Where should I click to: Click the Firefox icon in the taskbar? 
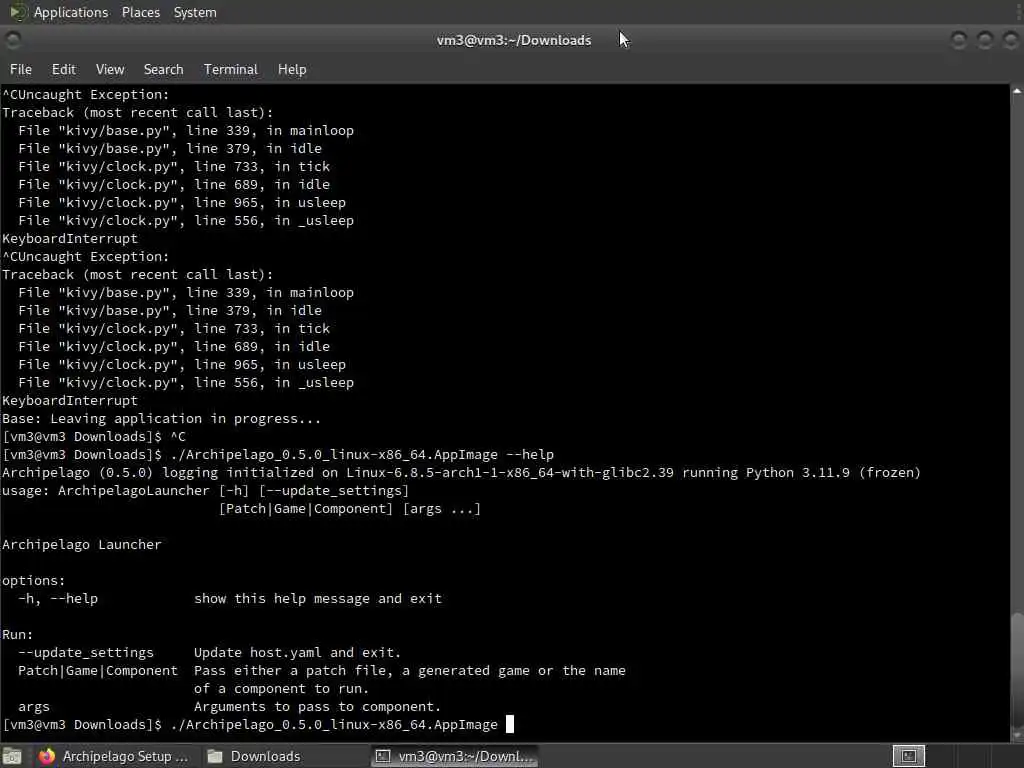click(x=47, y=756)
